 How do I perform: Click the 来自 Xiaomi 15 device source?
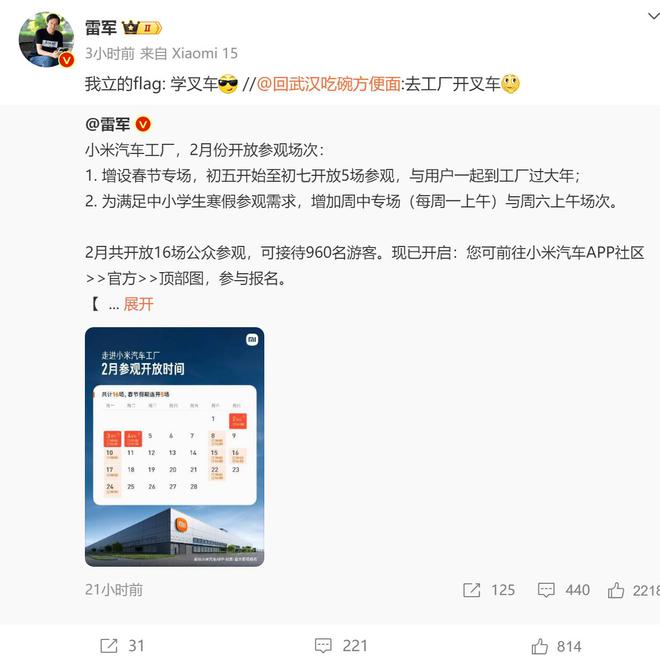[x=189, y=53]
